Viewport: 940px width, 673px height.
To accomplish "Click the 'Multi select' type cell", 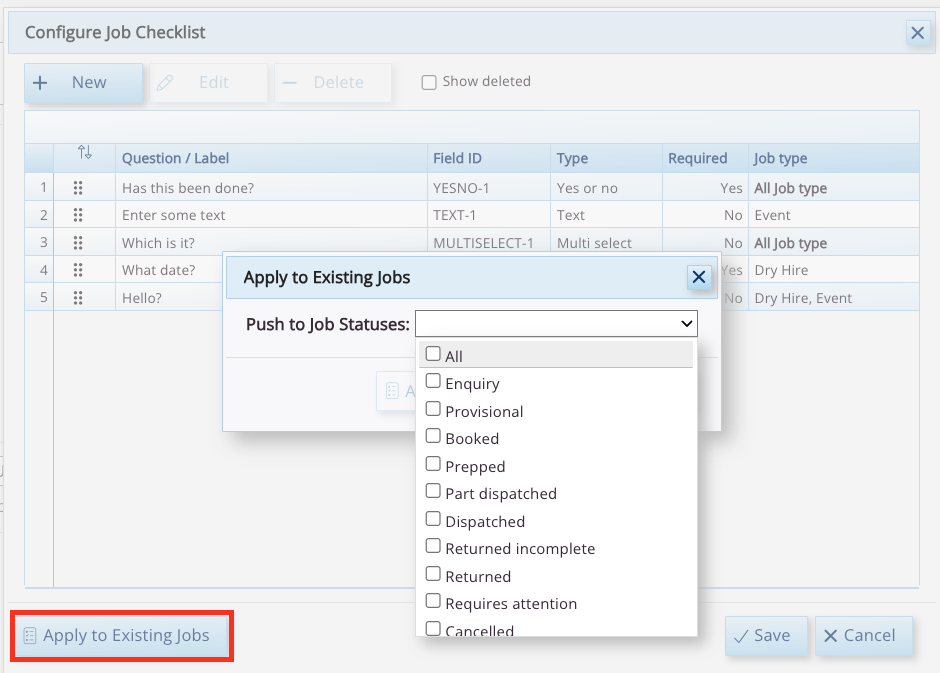I will click(606, 242).
